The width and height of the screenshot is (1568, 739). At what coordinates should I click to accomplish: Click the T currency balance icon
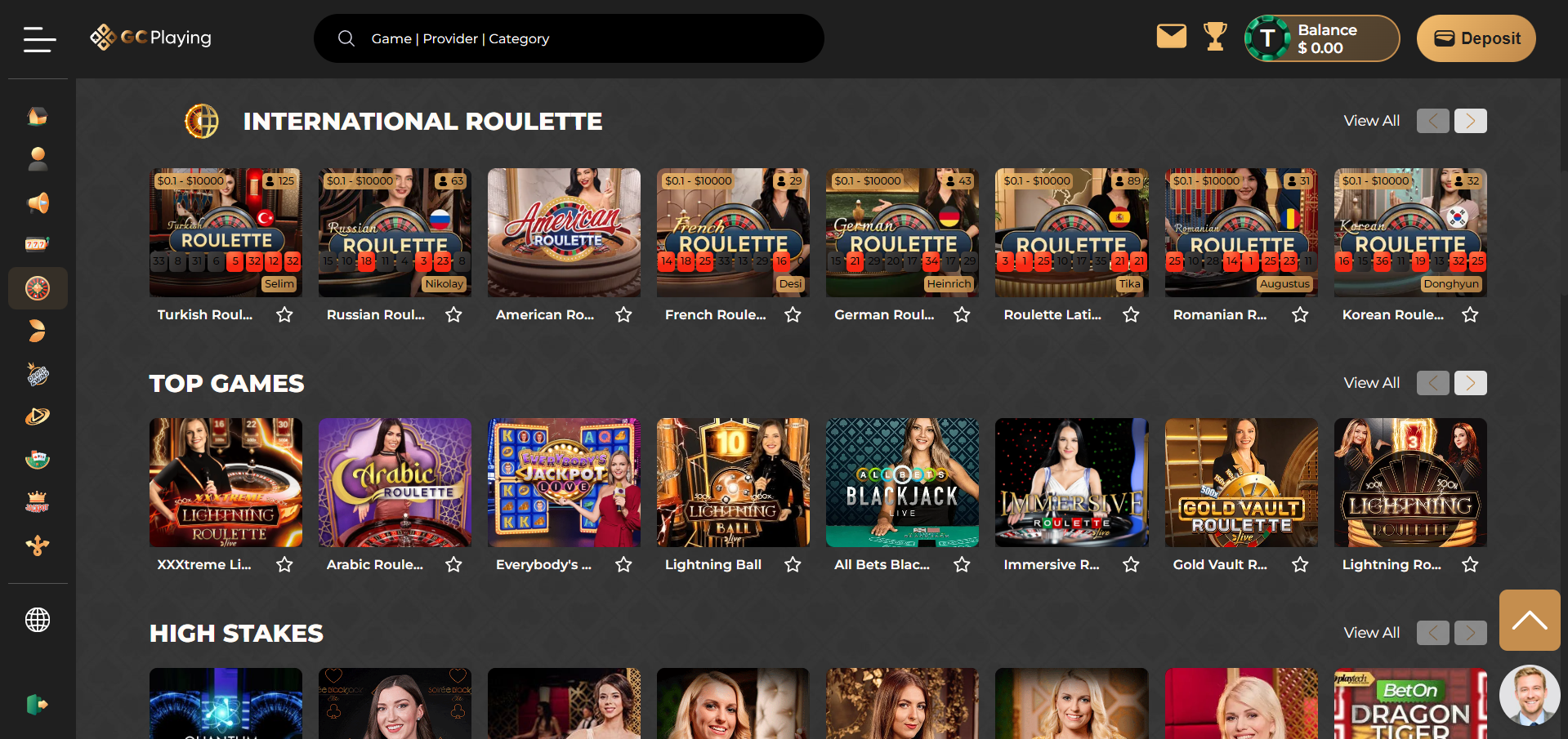1266,38
